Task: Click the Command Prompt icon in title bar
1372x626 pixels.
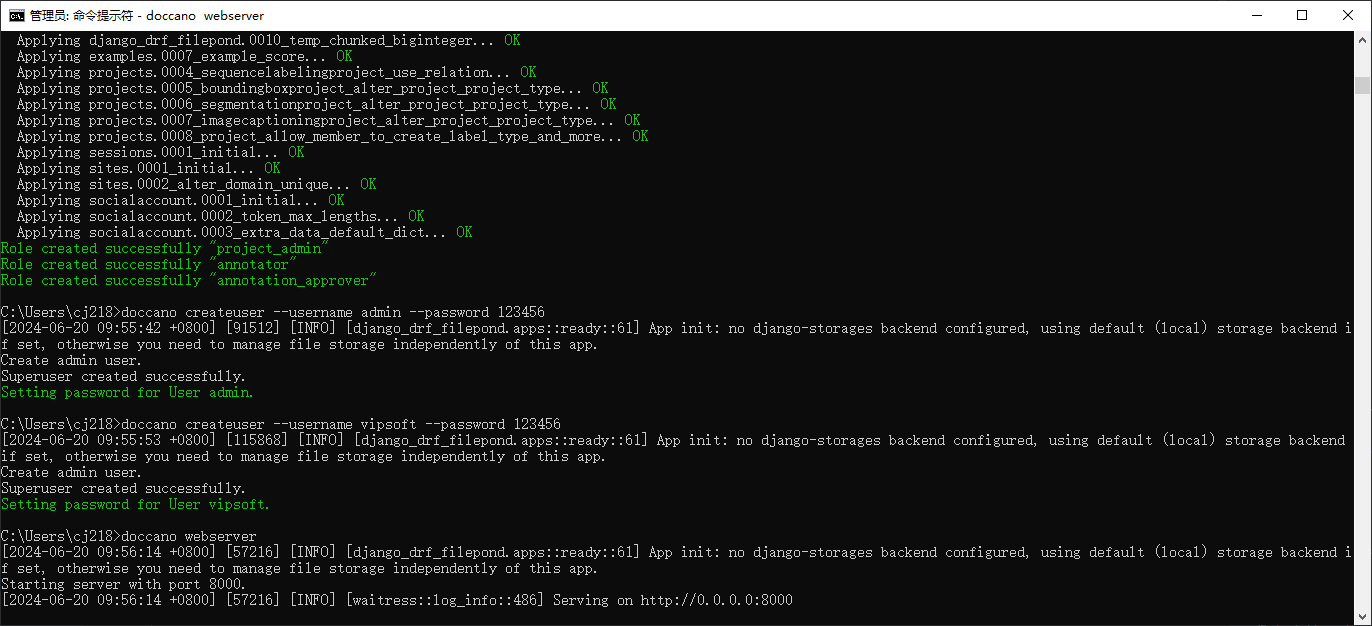Action: pos(16,15)
